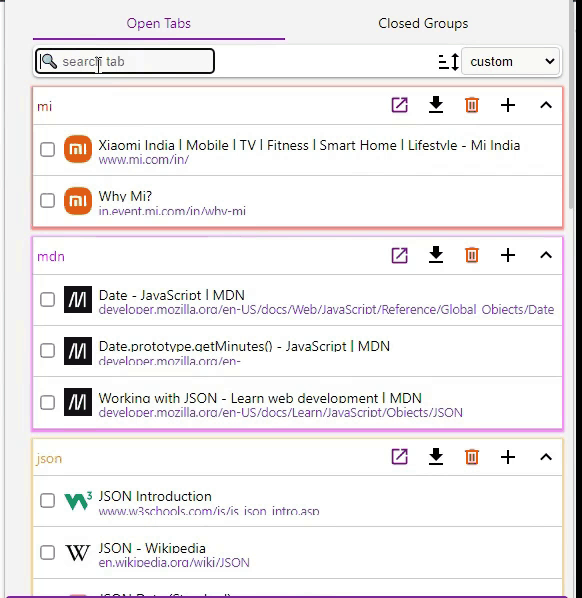582x598 pixels.
Task: Open the json group in new window
Action: click(x=399, y=457)
